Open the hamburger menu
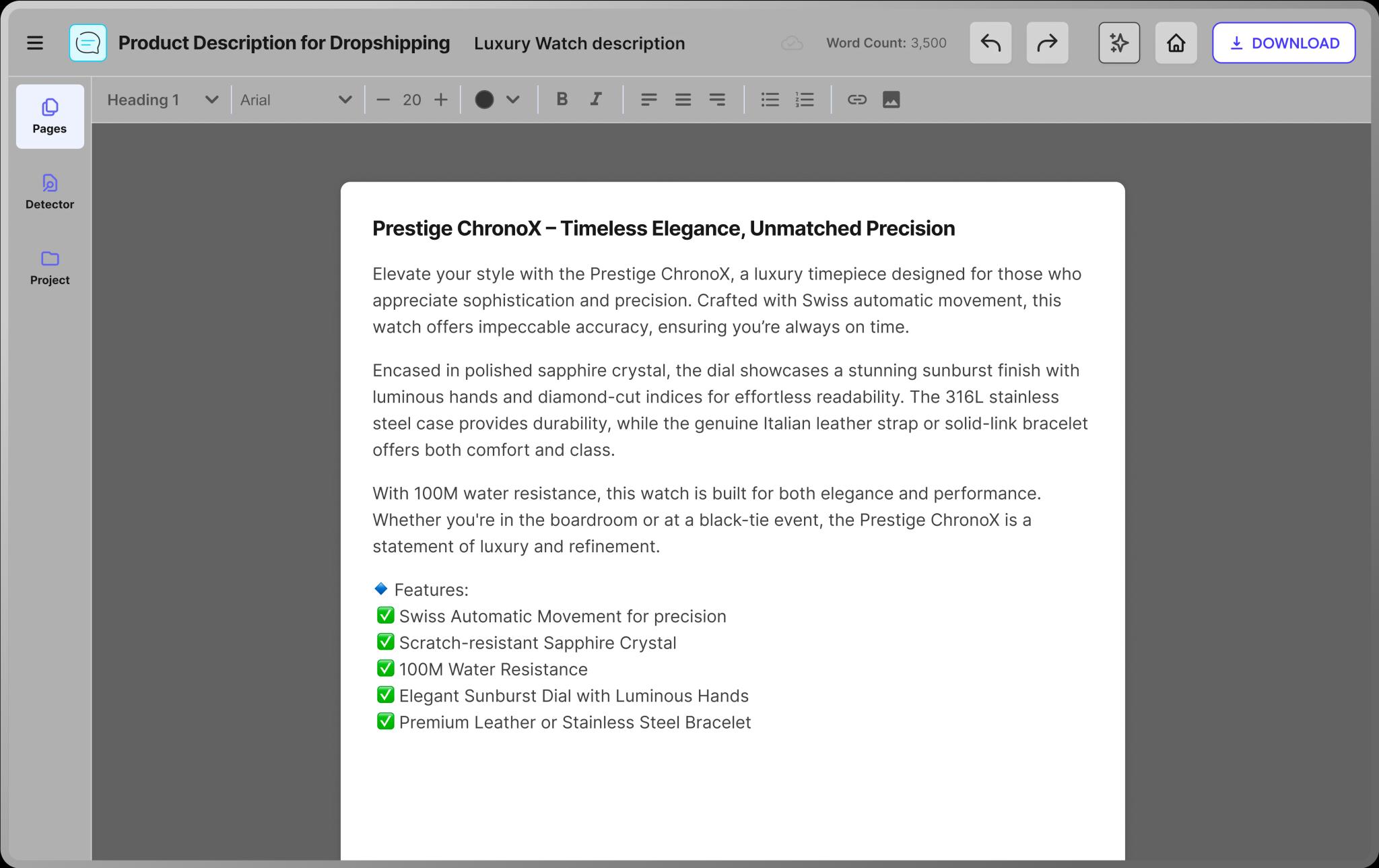 point(35,43)
